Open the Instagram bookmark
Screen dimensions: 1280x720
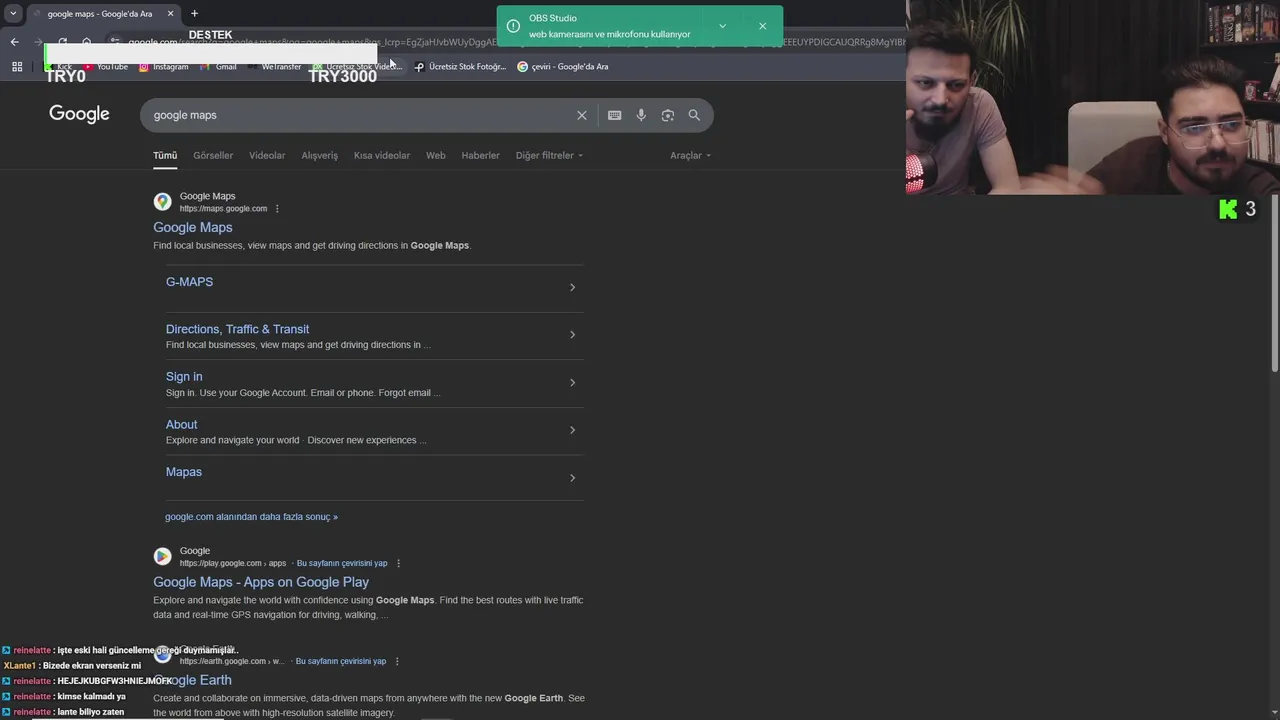point(163,66)
